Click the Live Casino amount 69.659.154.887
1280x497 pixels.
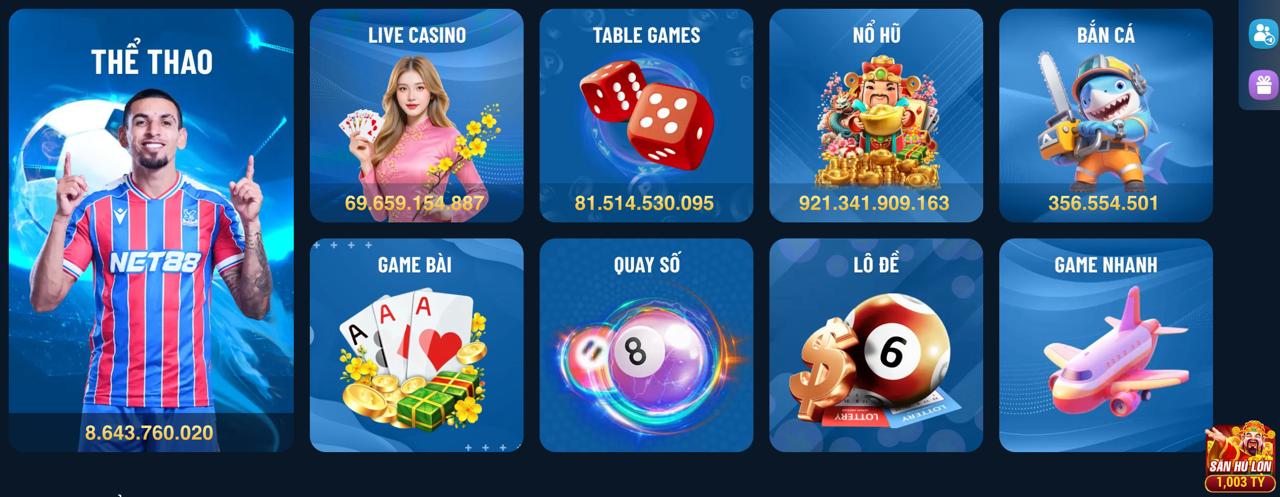pos(415,203)
